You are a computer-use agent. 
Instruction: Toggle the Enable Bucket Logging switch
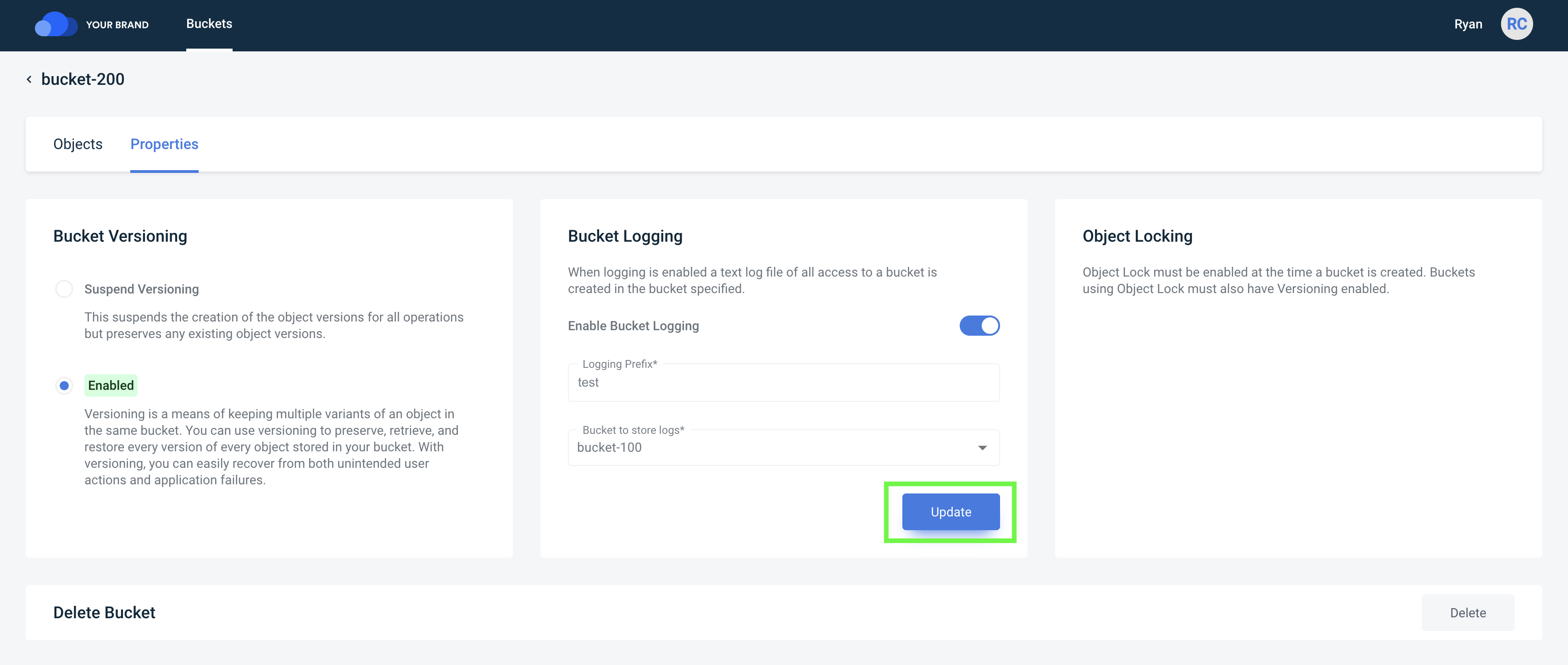(979, 326)
